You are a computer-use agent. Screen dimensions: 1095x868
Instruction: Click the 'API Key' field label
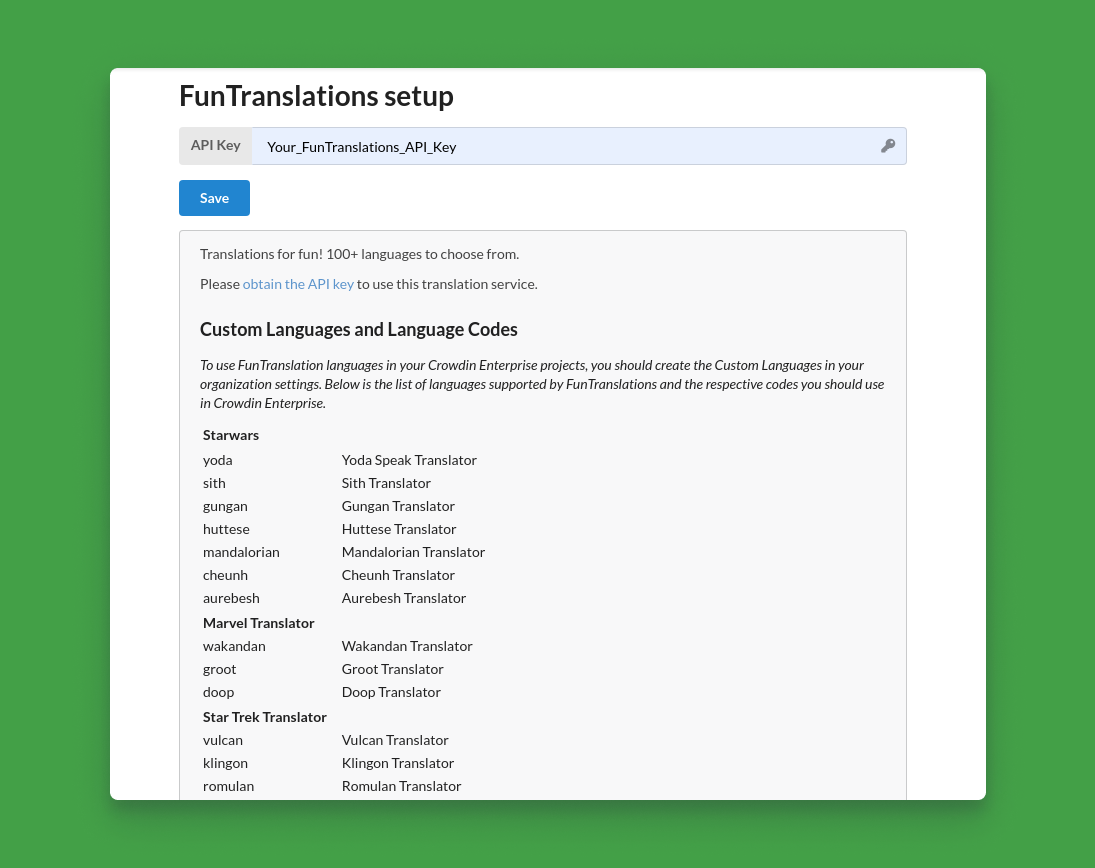point(216,145)
